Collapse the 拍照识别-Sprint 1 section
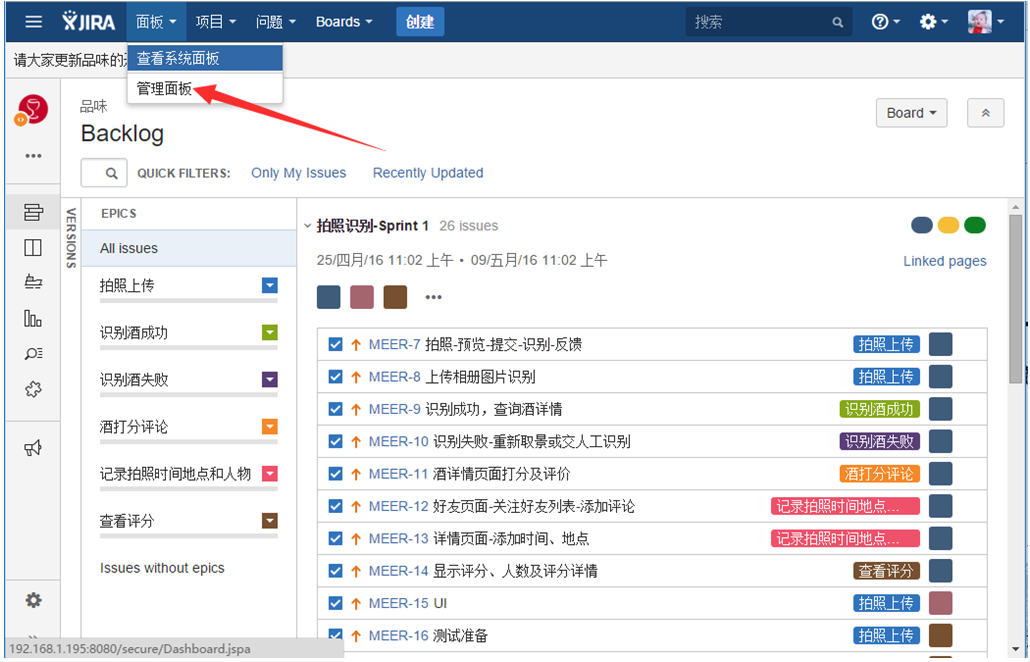Viewport: 1030px width, 662px height. point(307,226)
